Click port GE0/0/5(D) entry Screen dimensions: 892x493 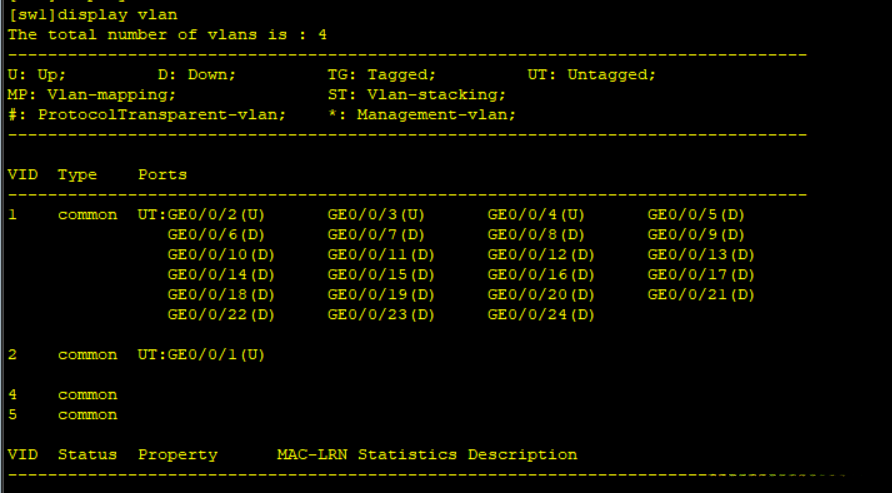click(696, 214)
